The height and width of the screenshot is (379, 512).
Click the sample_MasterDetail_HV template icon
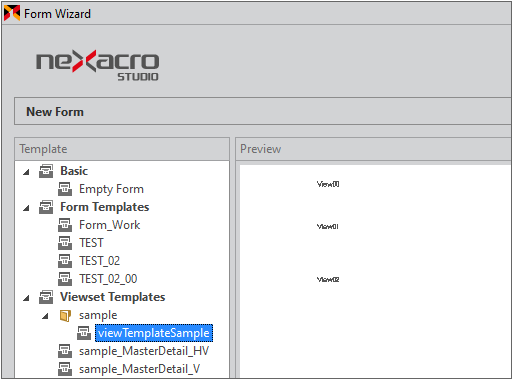(x=65, y=351)
